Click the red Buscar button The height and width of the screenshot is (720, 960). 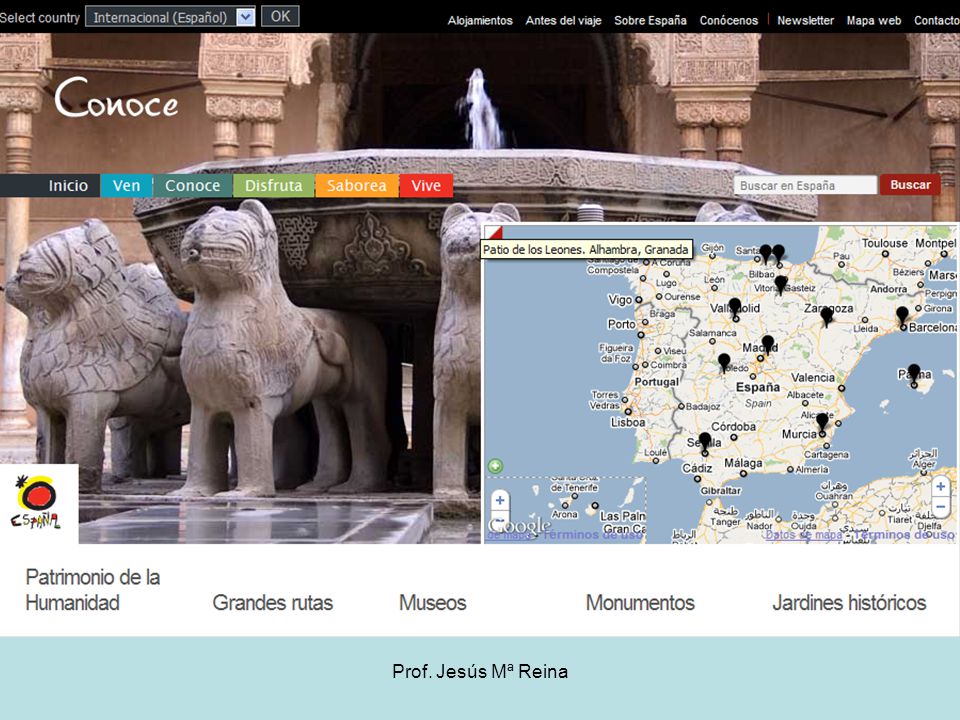coord(910,185)
